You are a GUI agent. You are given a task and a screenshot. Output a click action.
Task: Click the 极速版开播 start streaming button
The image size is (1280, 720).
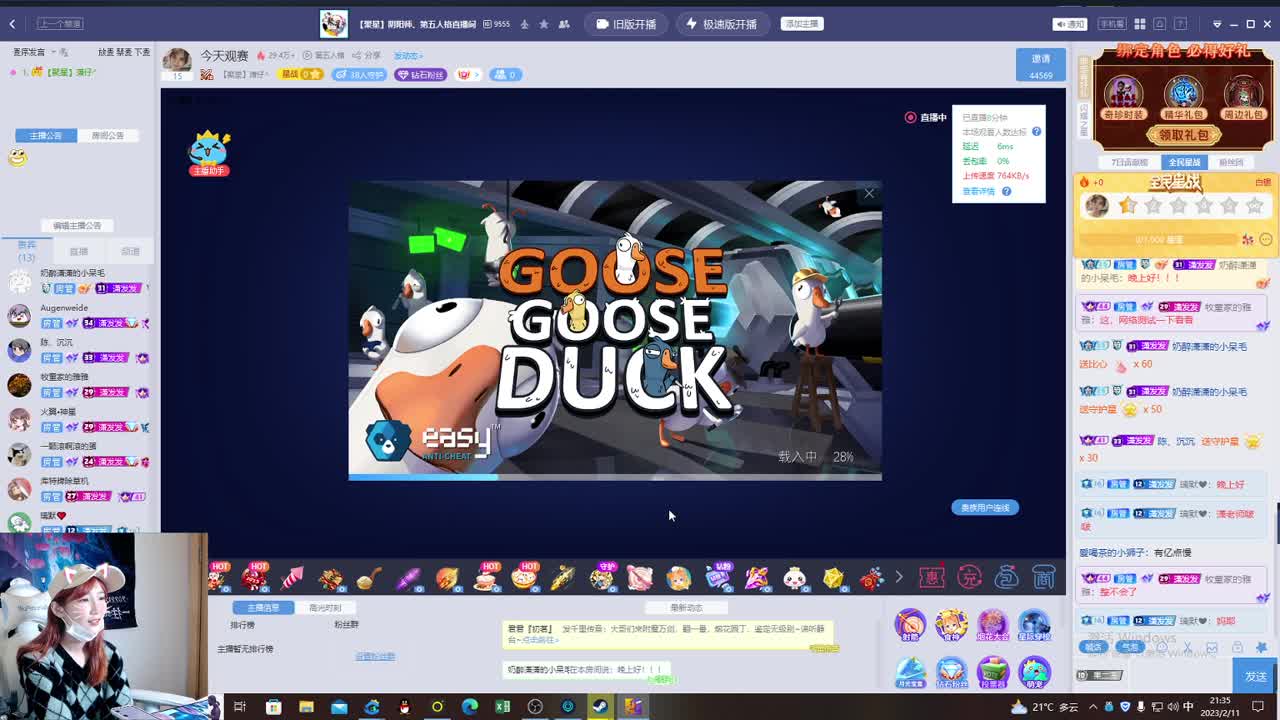pos(721,24)
